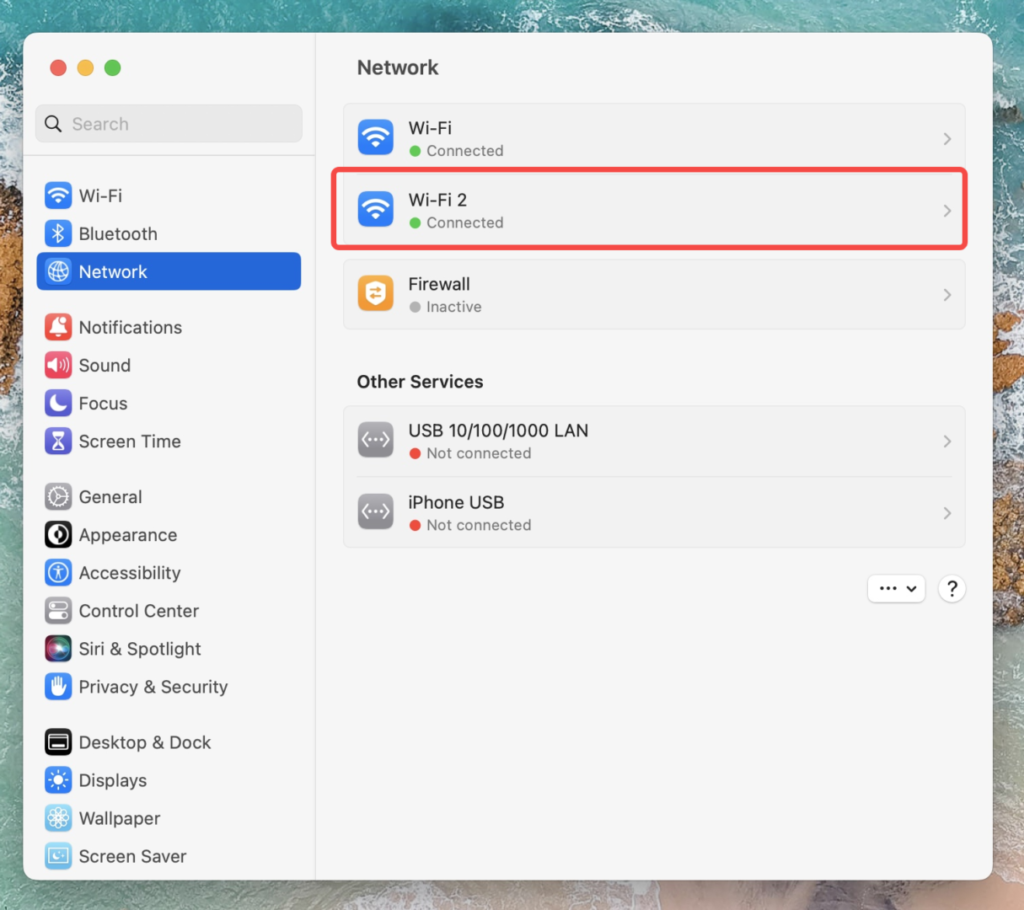The image size is (1024, 910).
Task: Click the Network globe icon in sidebar
Action: [59, 271]
